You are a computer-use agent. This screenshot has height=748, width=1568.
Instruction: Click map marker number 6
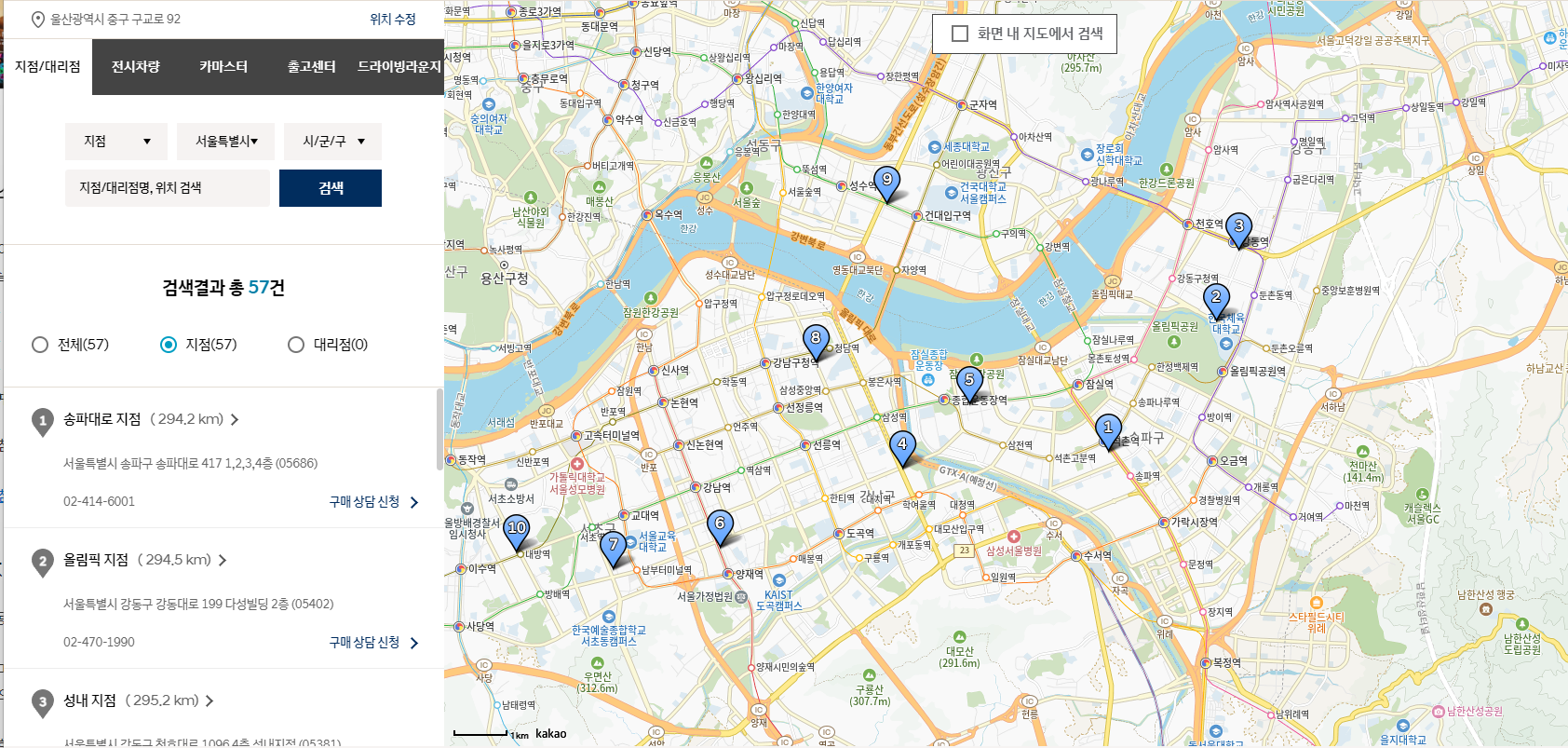coord(720,527)
